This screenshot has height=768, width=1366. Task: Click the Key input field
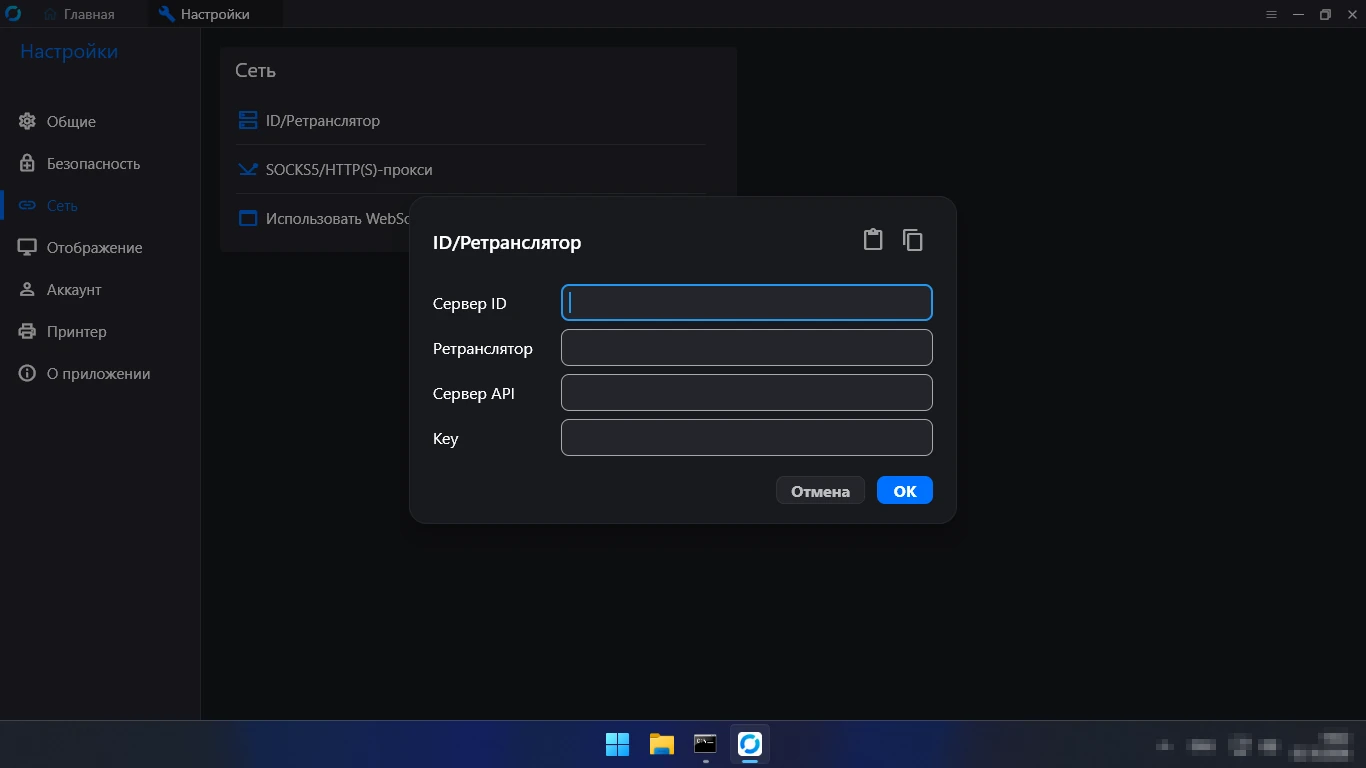(x=747, y=438)
